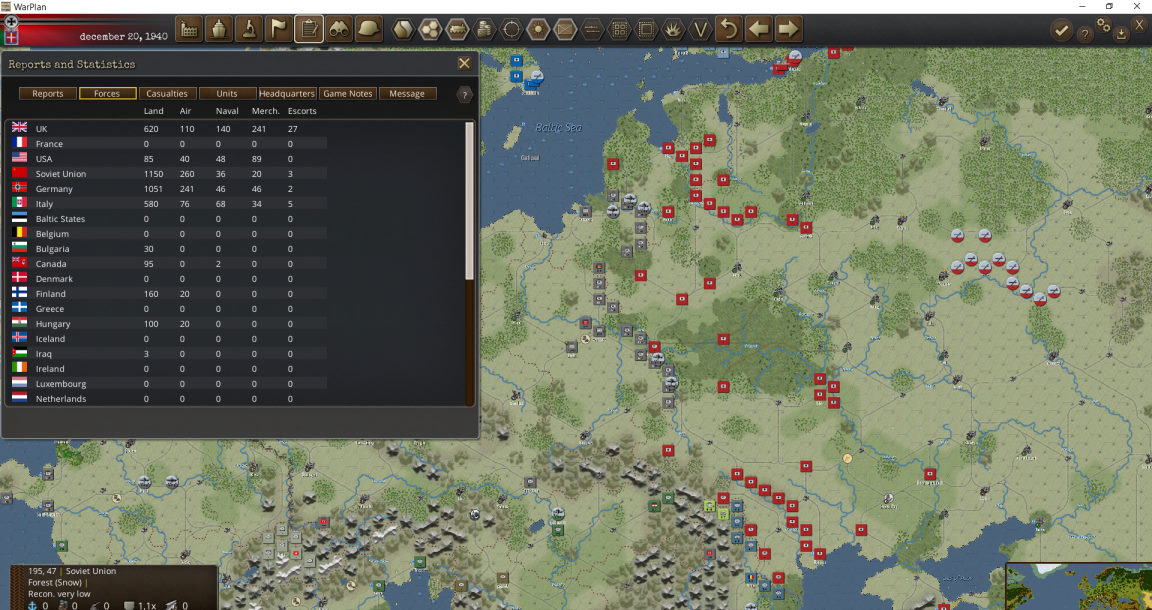Toggle the crosshair target hexagon icon
Screen dimensions: 1152x610
point(511,30)
